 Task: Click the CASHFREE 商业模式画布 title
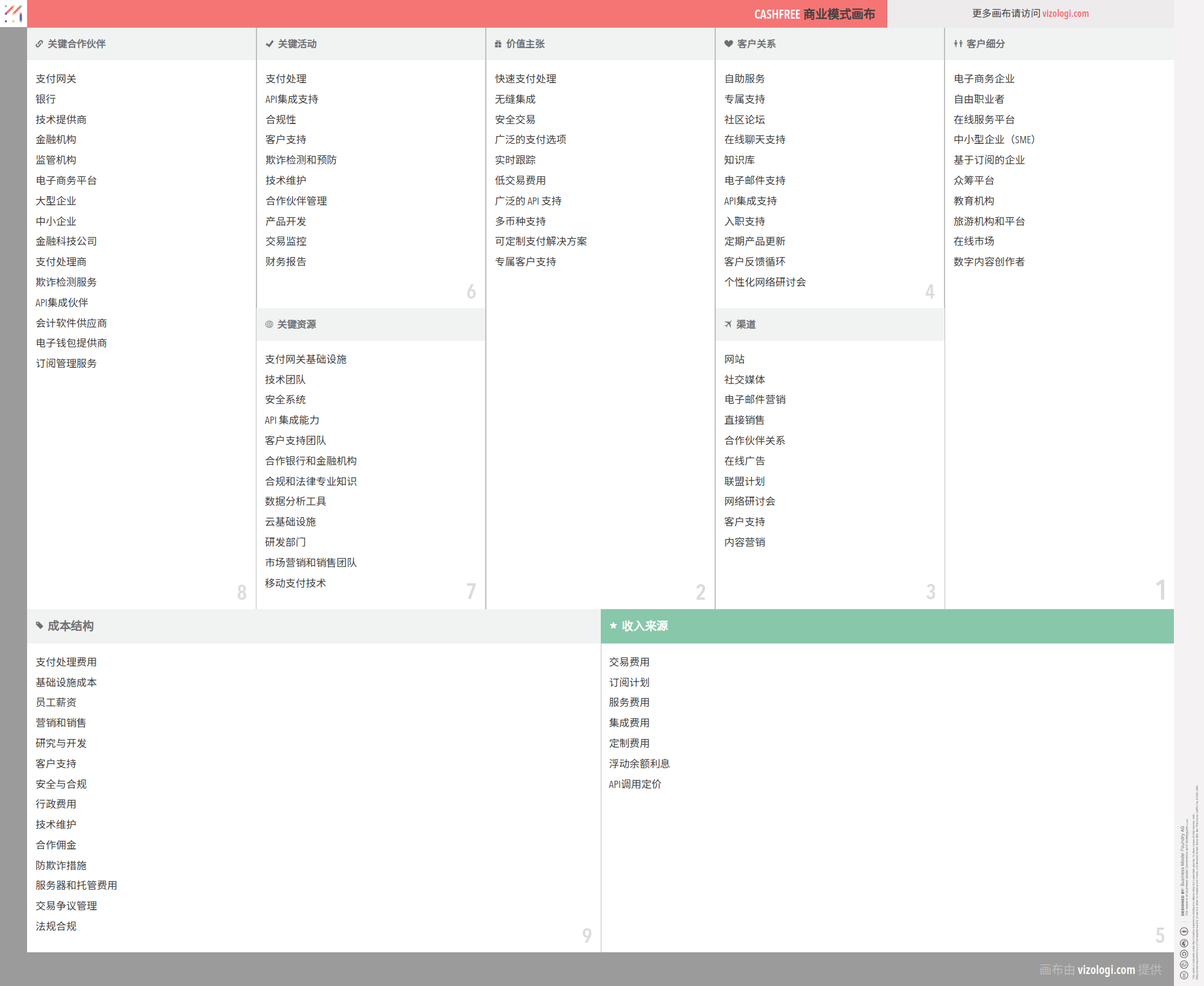[x=814, y=14]
